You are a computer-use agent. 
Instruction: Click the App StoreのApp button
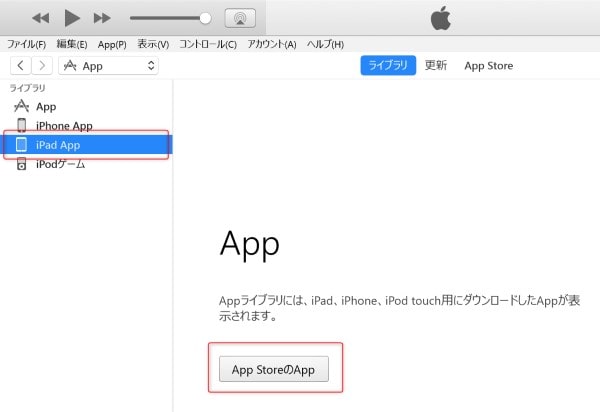(274, 369)
